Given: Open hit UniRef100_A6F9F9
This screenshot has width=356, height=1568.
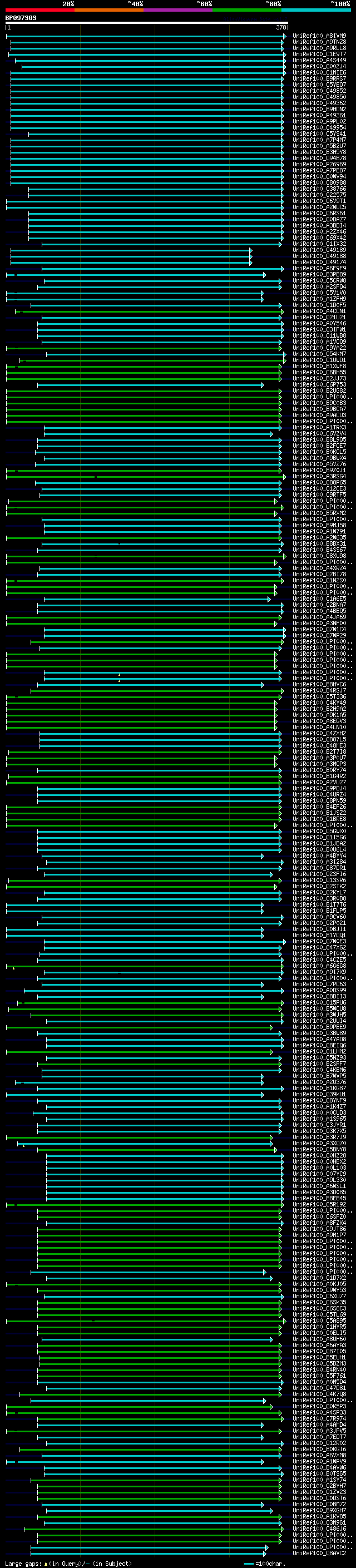Looking at the screenshot, I should pyautogui.click(x=319, y=269).
